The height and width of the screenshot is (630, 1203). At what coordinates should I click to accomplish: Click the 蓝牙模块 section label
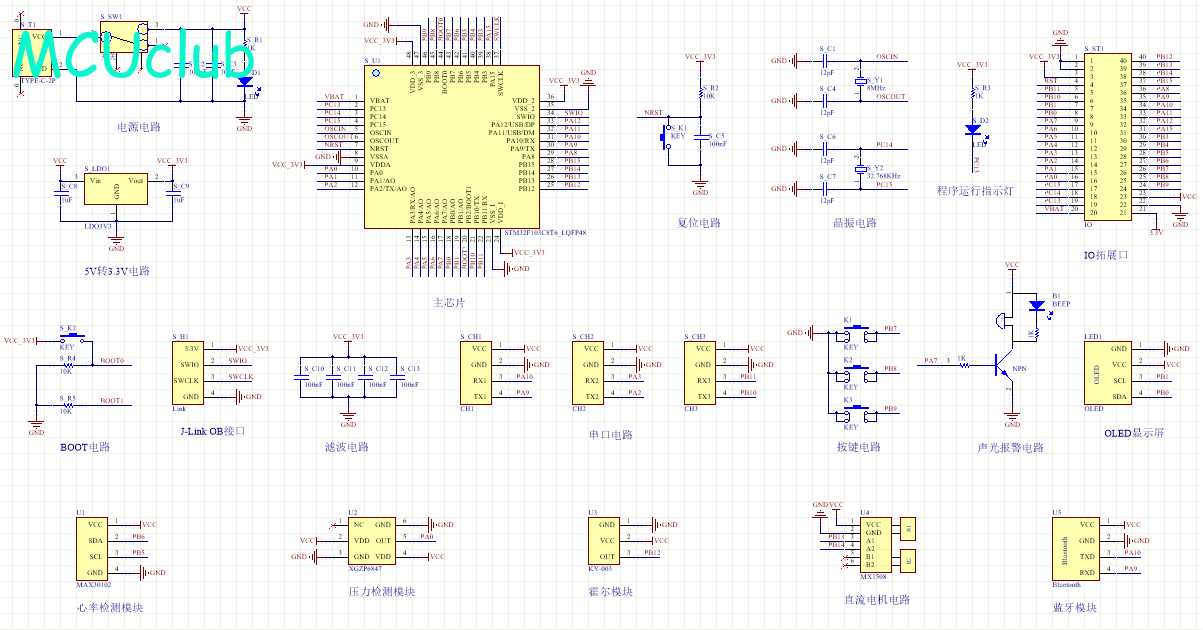[x=1075, y=607]
